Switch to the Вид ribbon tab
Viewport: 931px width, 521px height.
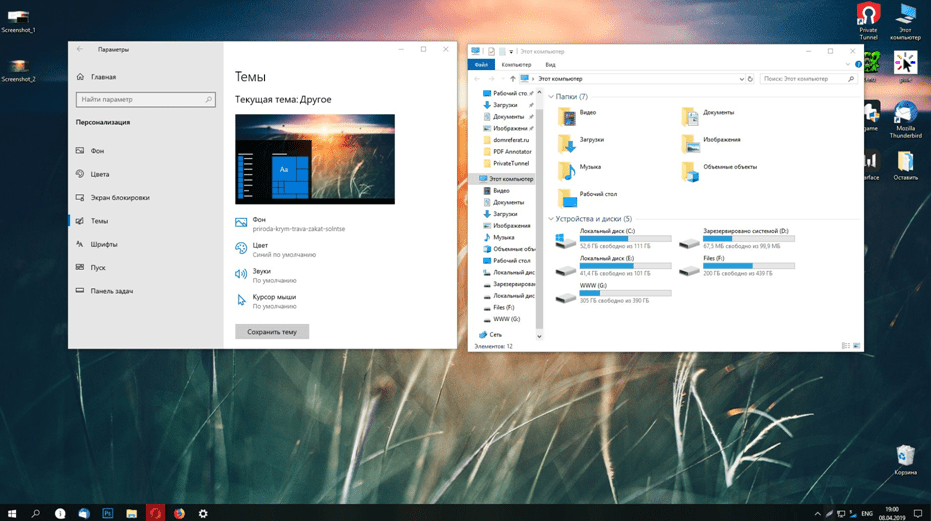550,65
